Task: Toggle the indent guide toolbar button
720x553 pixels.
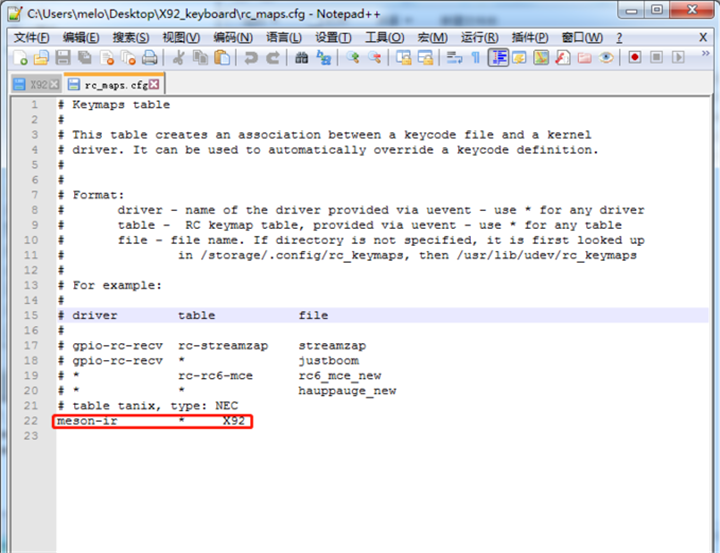Action: (498, 58)
